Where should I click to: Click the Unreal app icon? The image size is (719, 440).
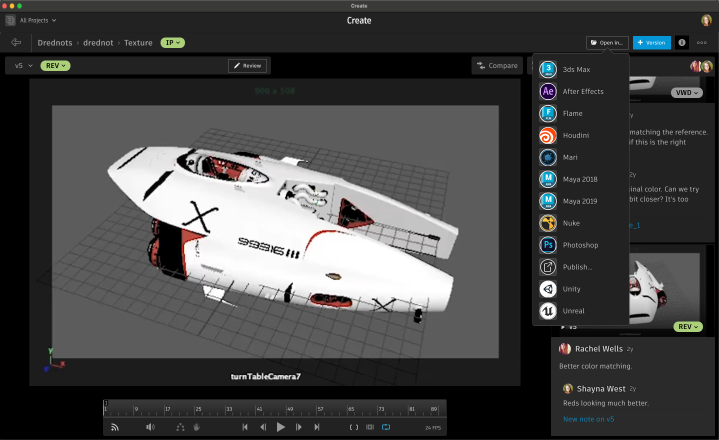click(x=548, y=311)
